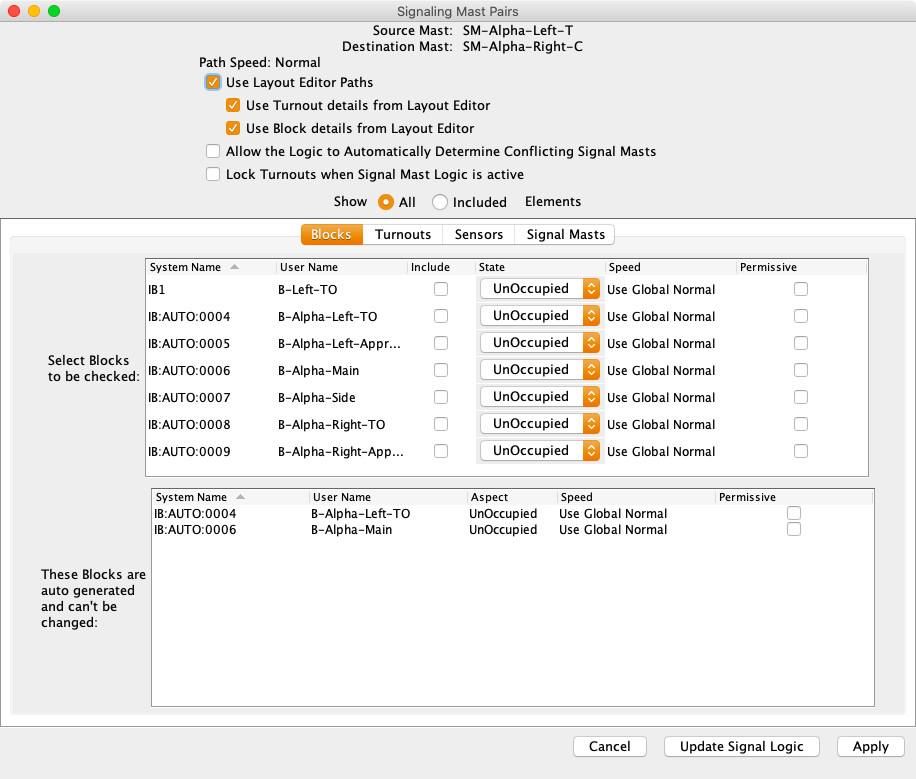916x779 pixels.
Task: Switch to the Turnouts tab
Action: [x=403, y=234]
